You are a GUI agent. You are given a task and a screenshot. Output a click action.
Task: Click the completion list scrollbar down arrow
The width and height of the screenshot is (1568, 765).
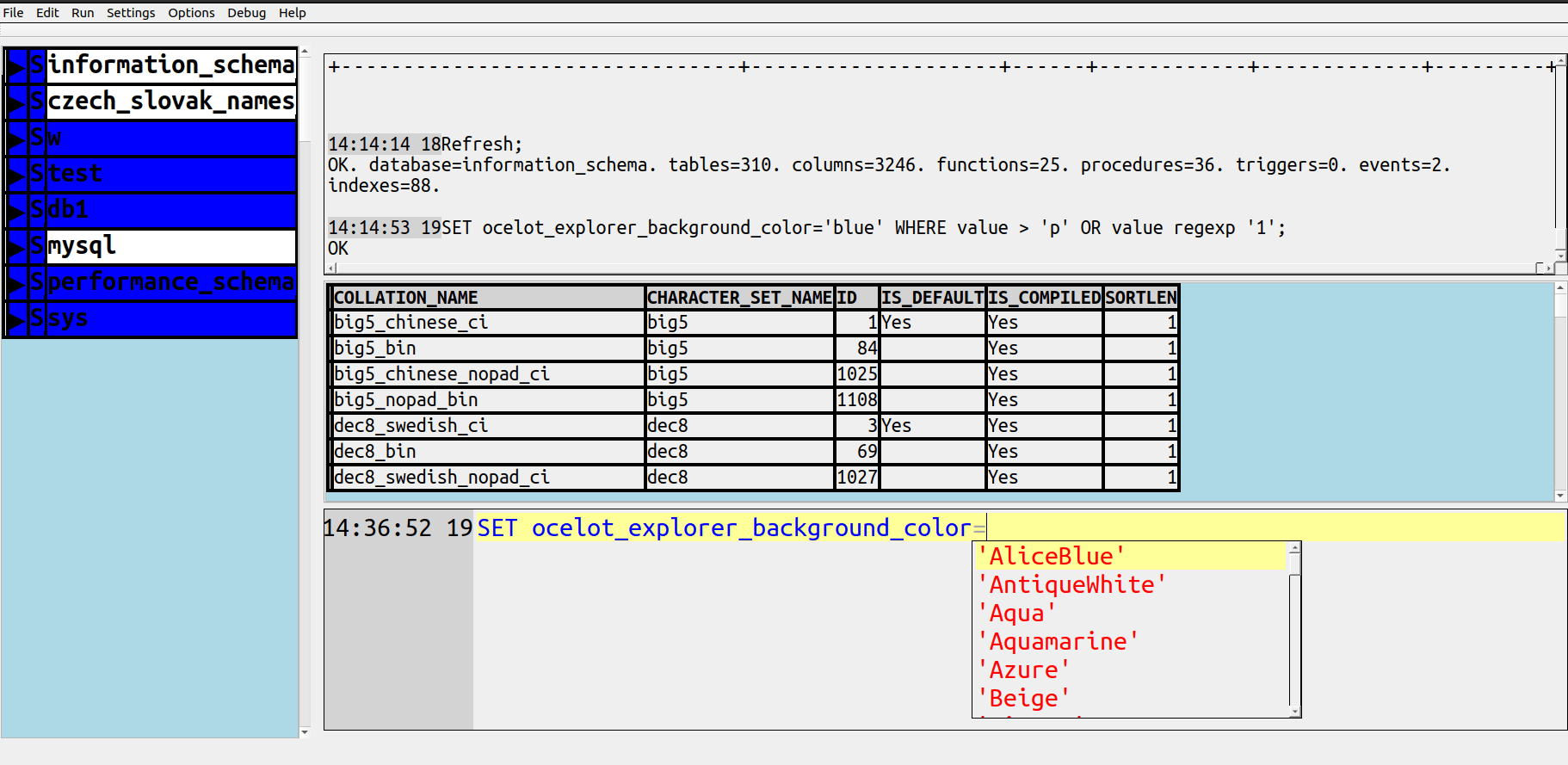click(x=1294, y=712)
